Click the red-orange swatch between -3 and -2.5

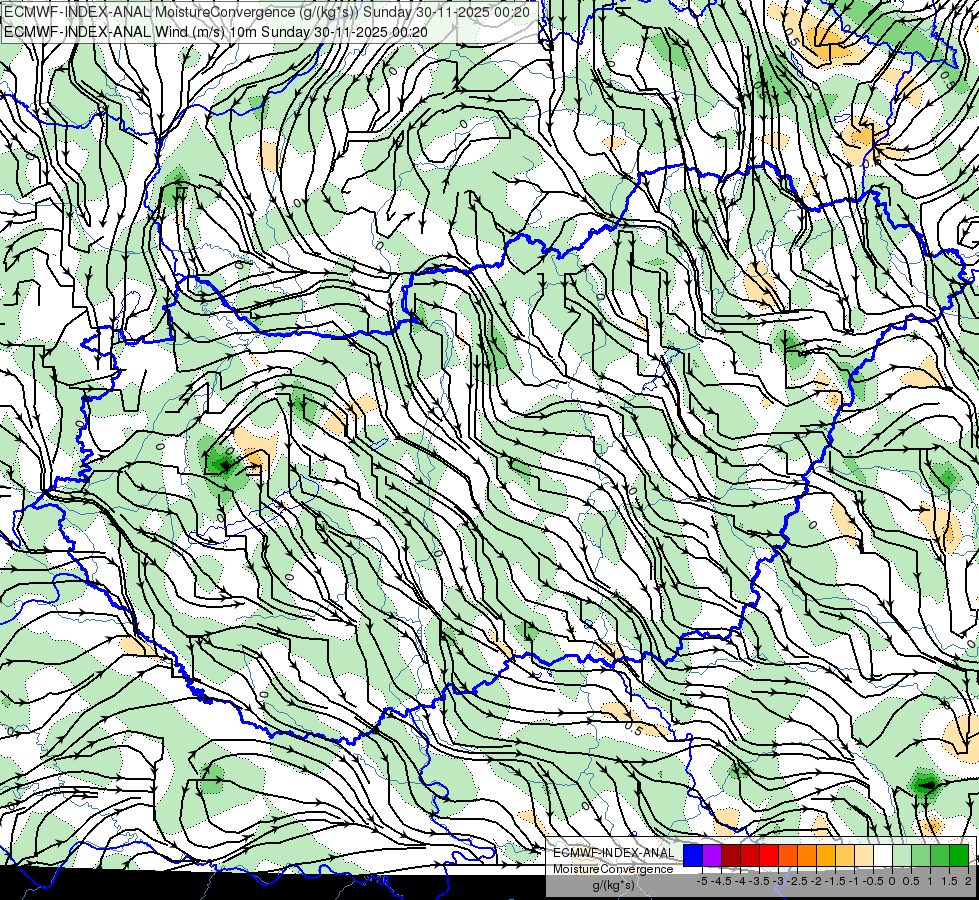click(788, 855)
